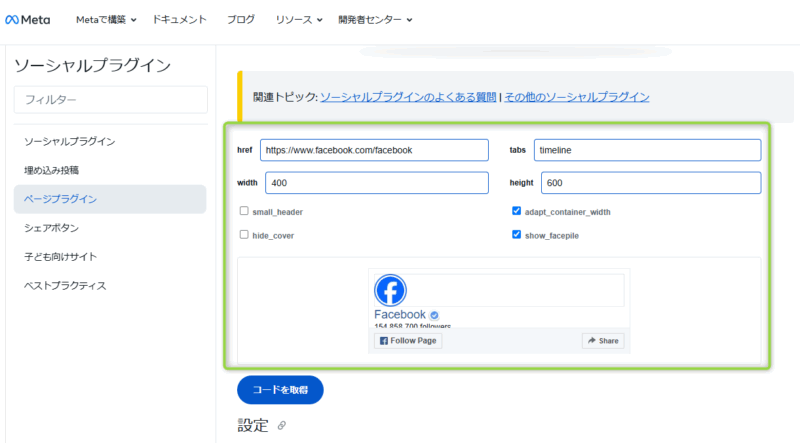Image resolution: width=800 pixels, height=443 pixels.
Task: Click the ソーシャルプラグイン sidebar heading
Action: tap(92, 65)
